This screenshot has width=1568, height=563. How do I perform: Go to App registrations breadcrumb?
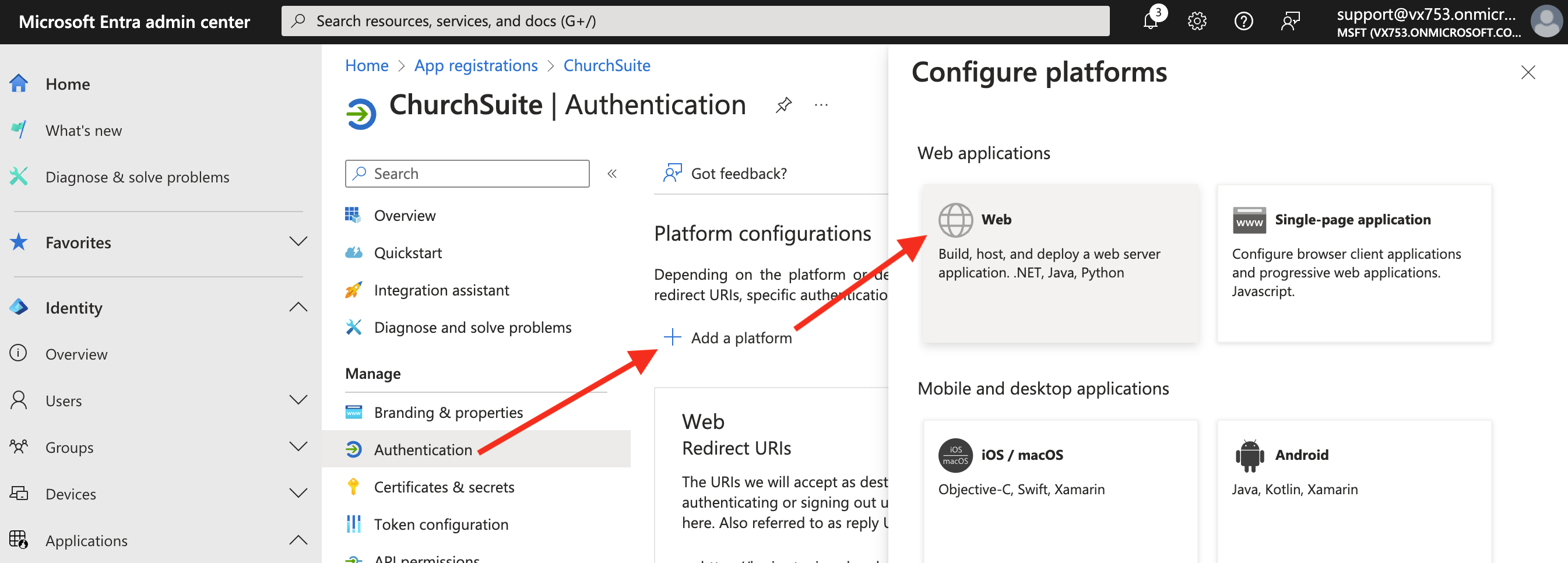click(476, 65)
